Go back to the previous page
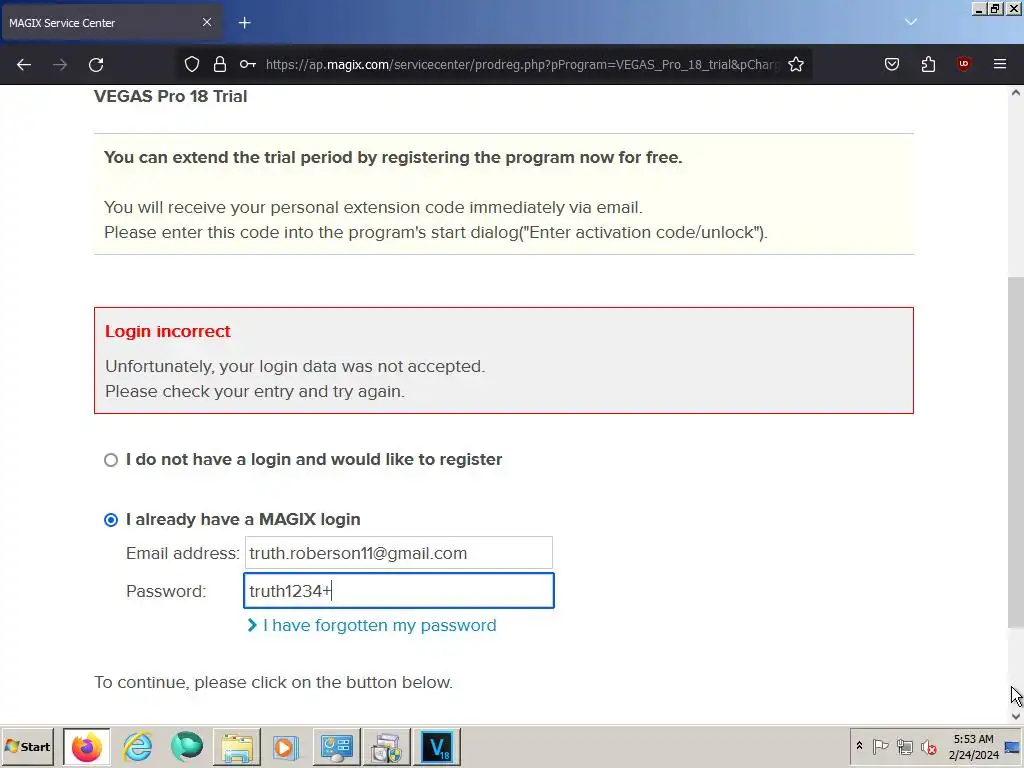 coord(24,65)
